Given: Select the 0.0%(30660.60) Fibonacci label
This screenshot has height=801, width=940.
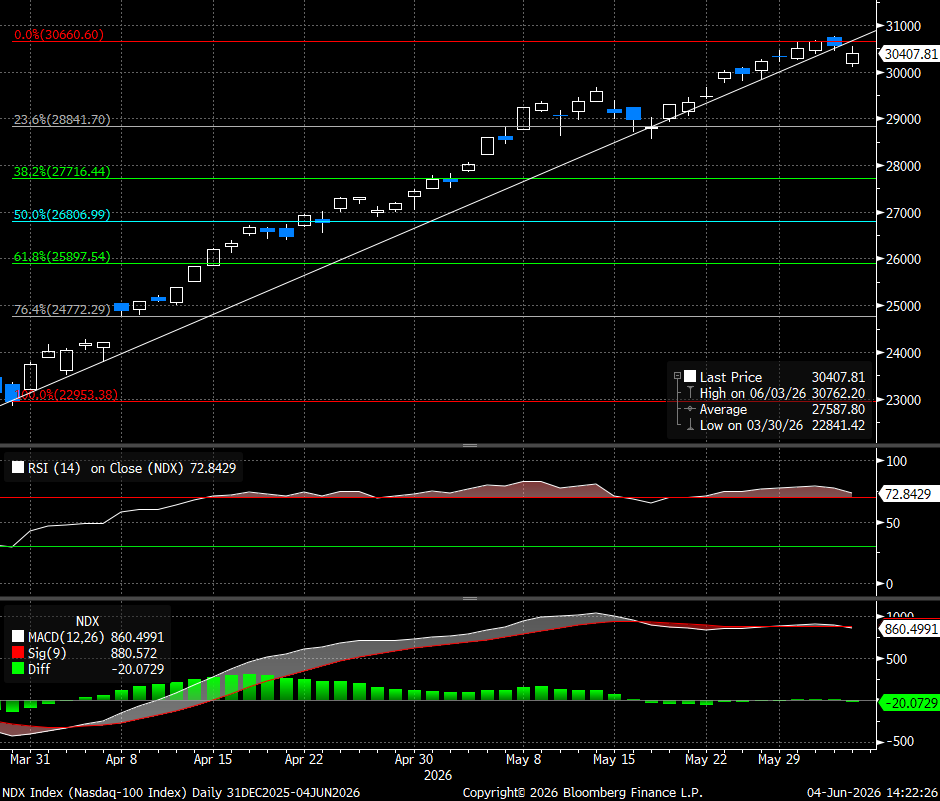Looking at the screenshot, I should tap(59, 35).
